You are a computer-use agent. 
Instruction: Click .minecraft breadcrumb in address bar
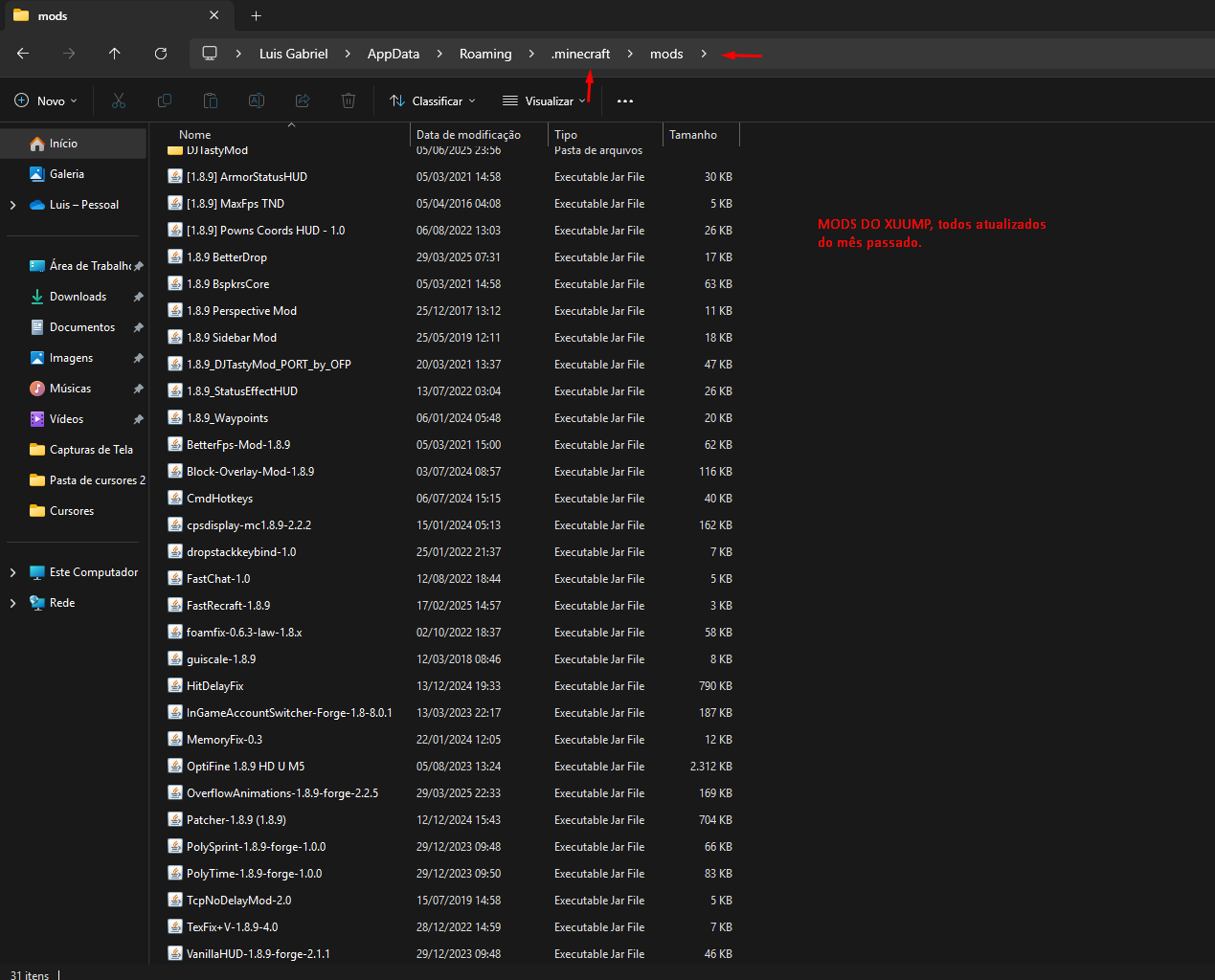click(x=581, y=54)
